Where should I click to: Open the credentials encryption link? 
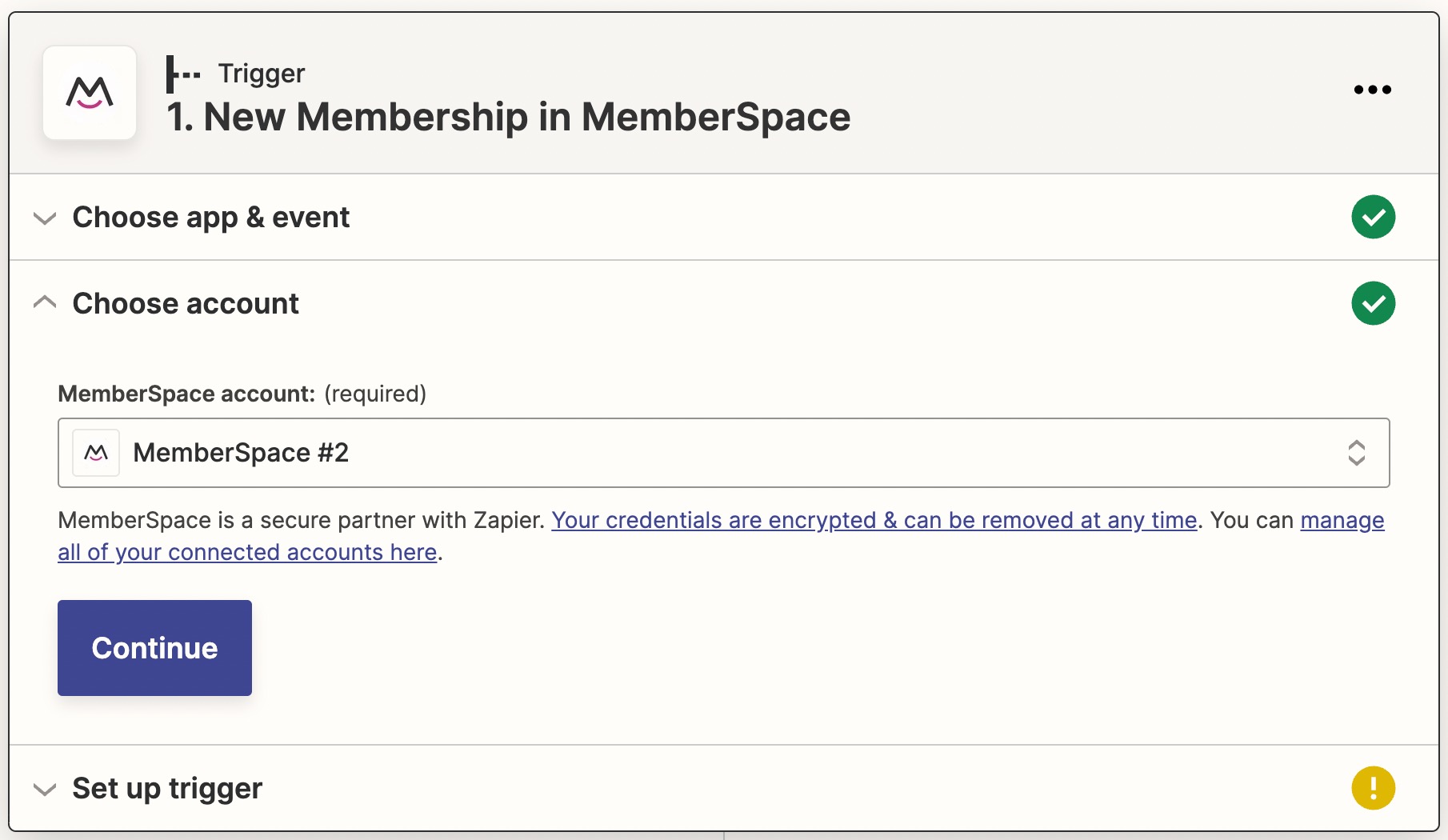coord(876,520)
